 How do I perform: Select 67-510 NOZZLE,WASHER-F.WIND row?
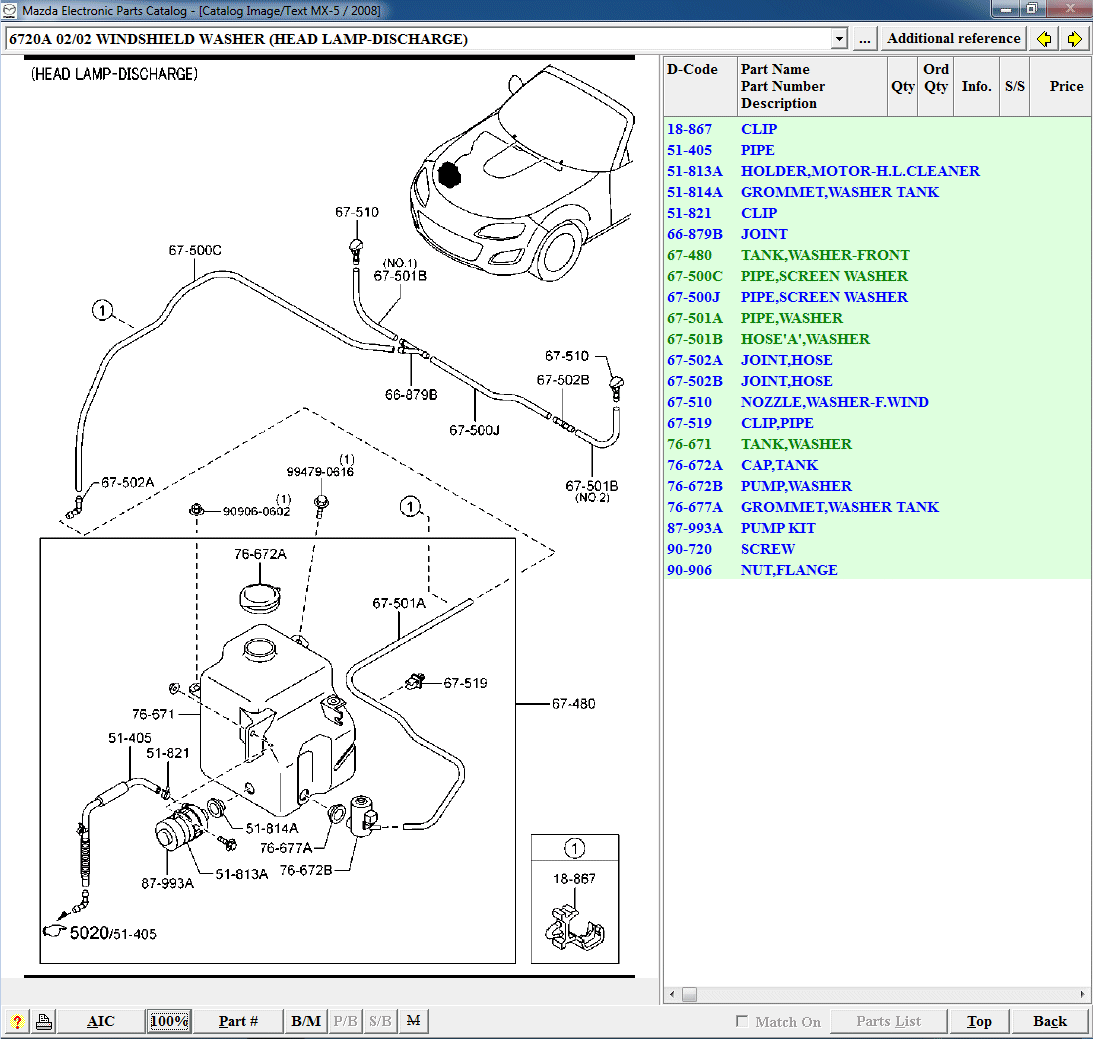pos(877,402)
